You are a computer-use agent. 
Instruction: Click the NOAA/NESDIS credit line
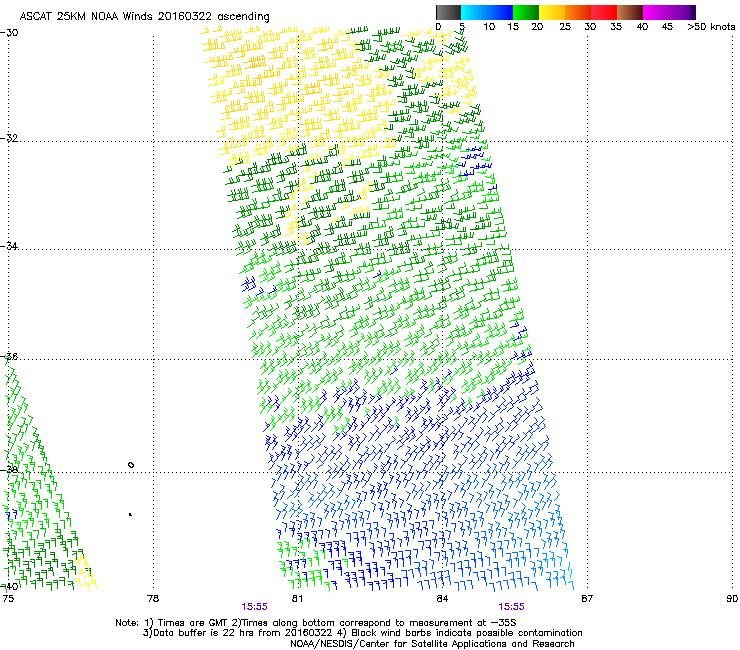pyautogui.click(x=432, y=644)
